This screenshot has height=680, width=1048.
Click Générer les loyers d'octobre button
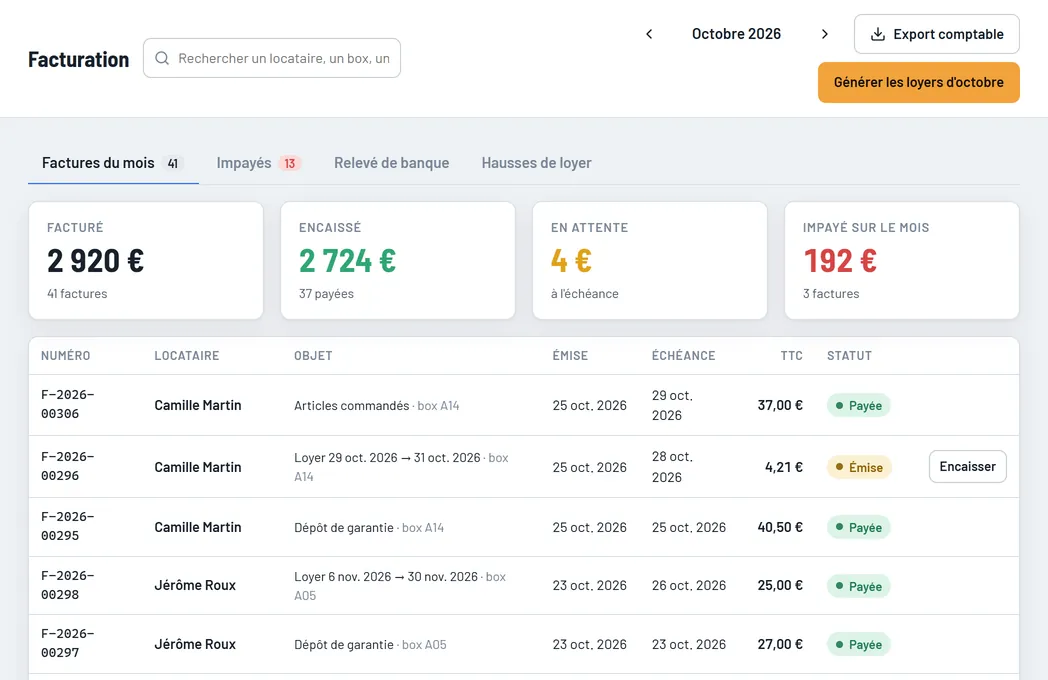[918, 82]
